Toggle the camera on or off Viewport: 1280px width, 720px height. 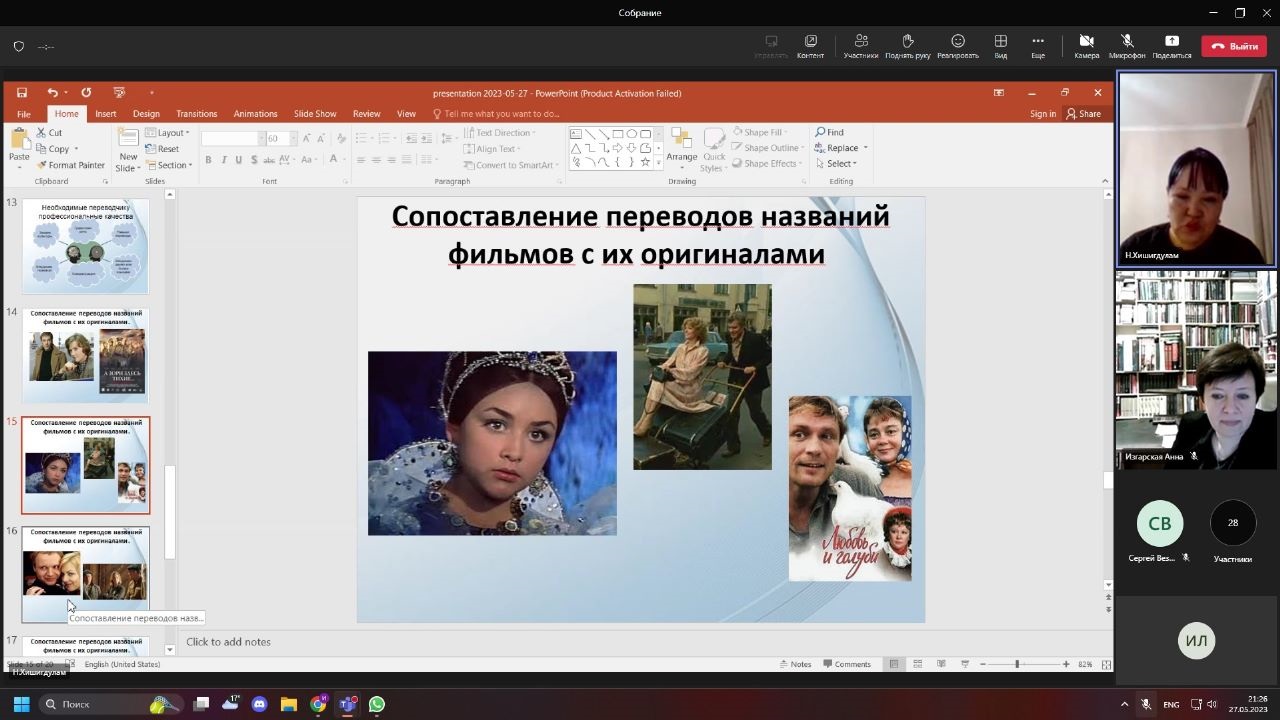[1086, 42]
